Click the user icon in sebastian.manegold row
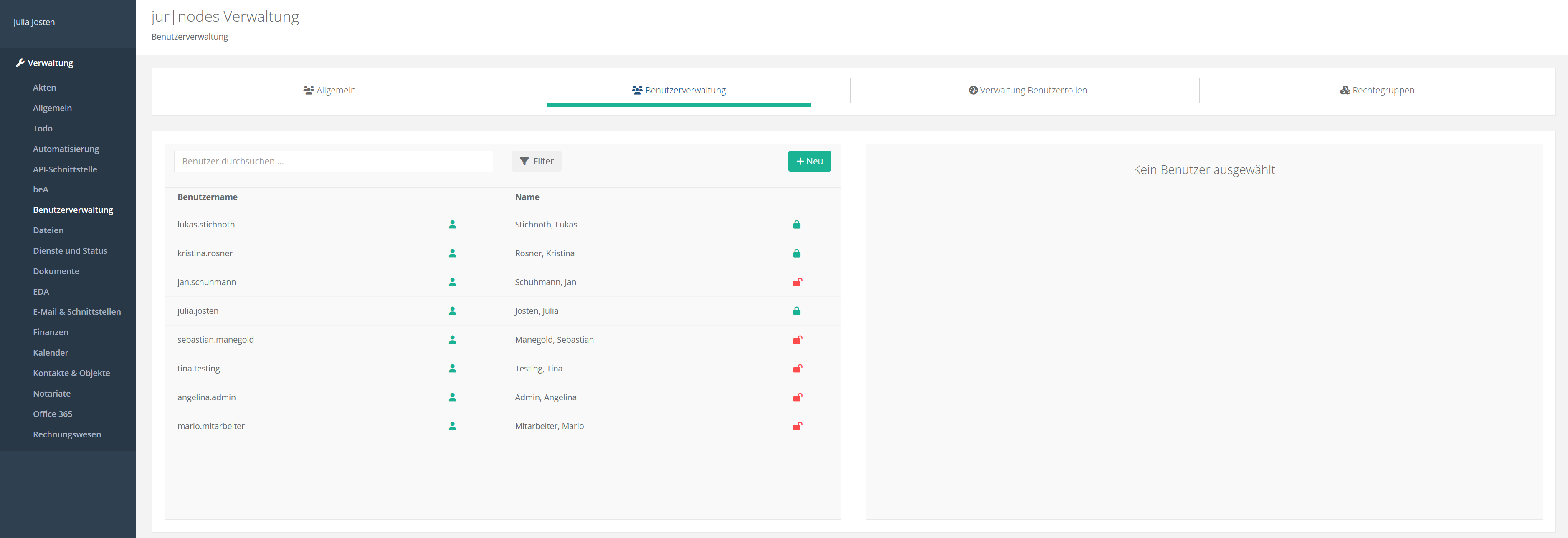The height and width of the screenshot is (538, 1568). [452, 340]
